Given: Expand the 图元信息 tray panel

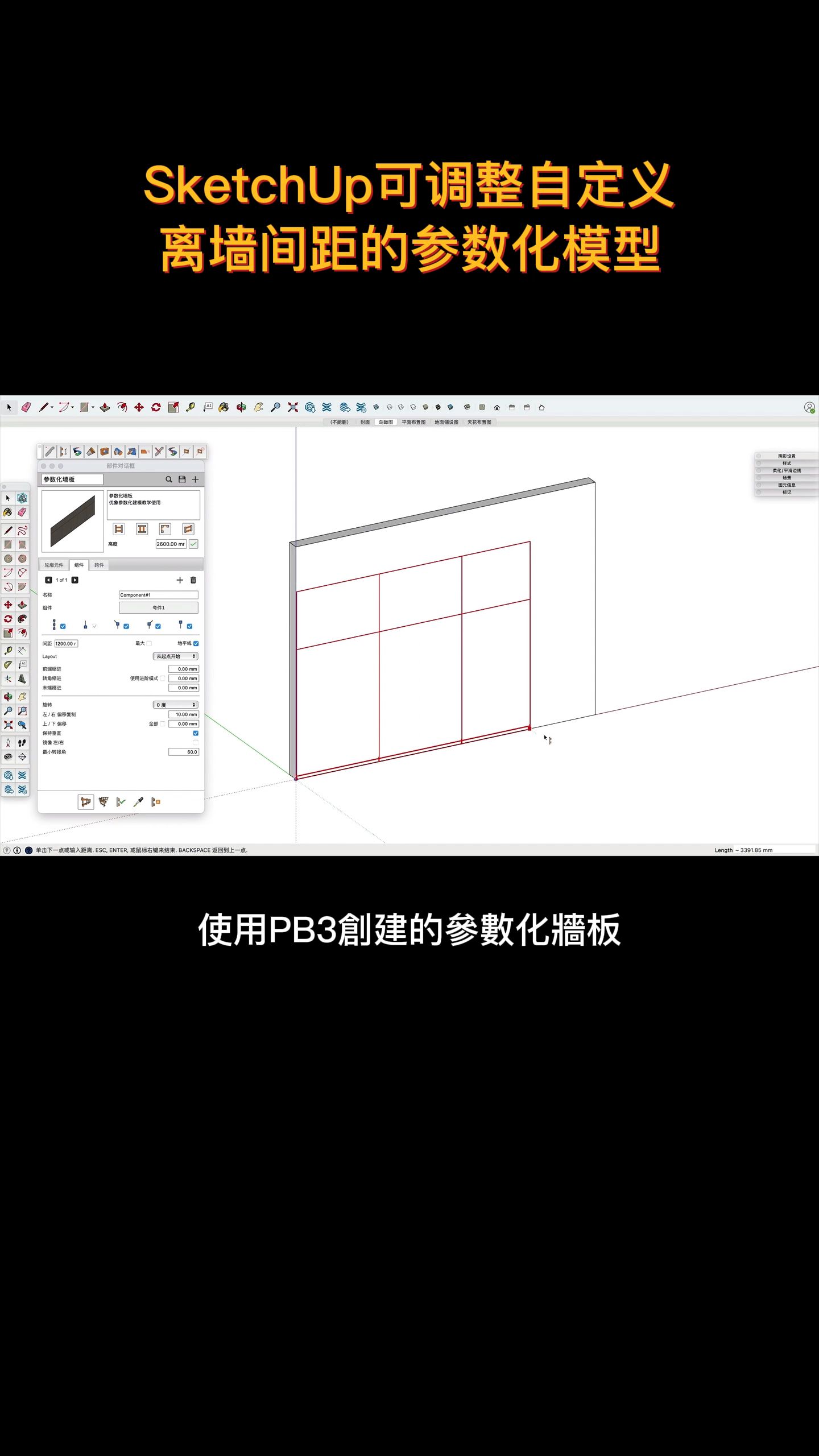Looking at the screenshot, I should pyautogui.click(x=787, y=485).
